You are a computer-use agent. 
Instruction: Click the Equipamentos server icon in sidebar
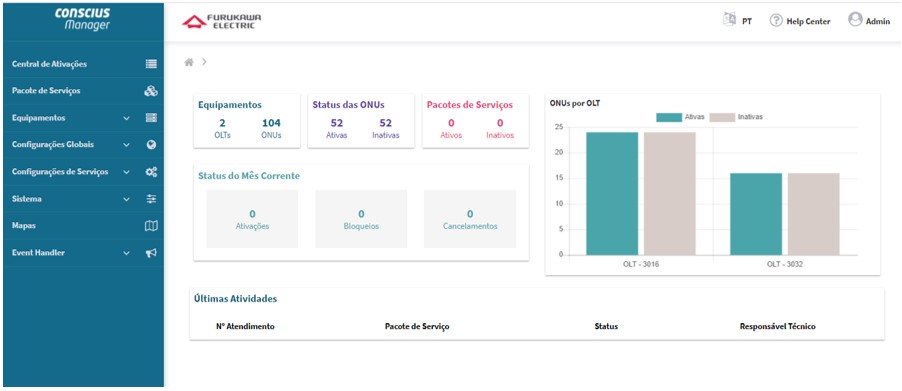tap(151, 118)
